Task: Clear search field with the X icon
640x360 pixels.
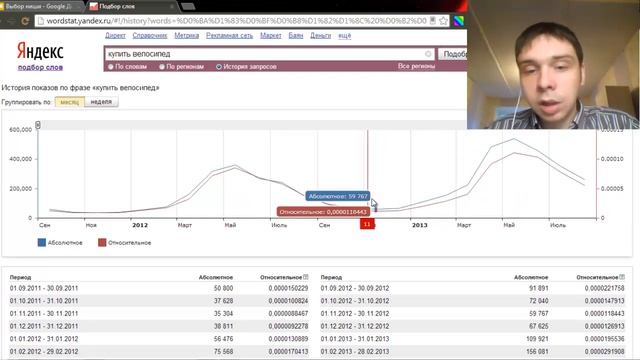Action: tap(428, 54)
